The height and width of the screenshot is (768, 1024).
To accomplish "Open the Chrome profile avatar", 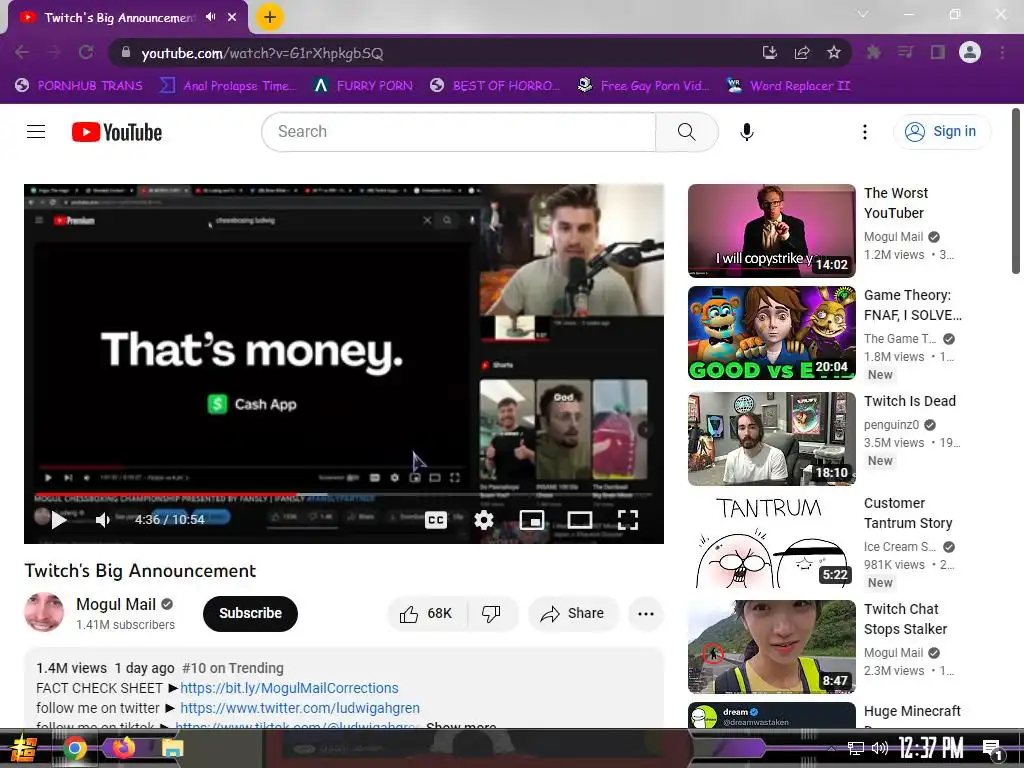I will click(x=970, y=52).
